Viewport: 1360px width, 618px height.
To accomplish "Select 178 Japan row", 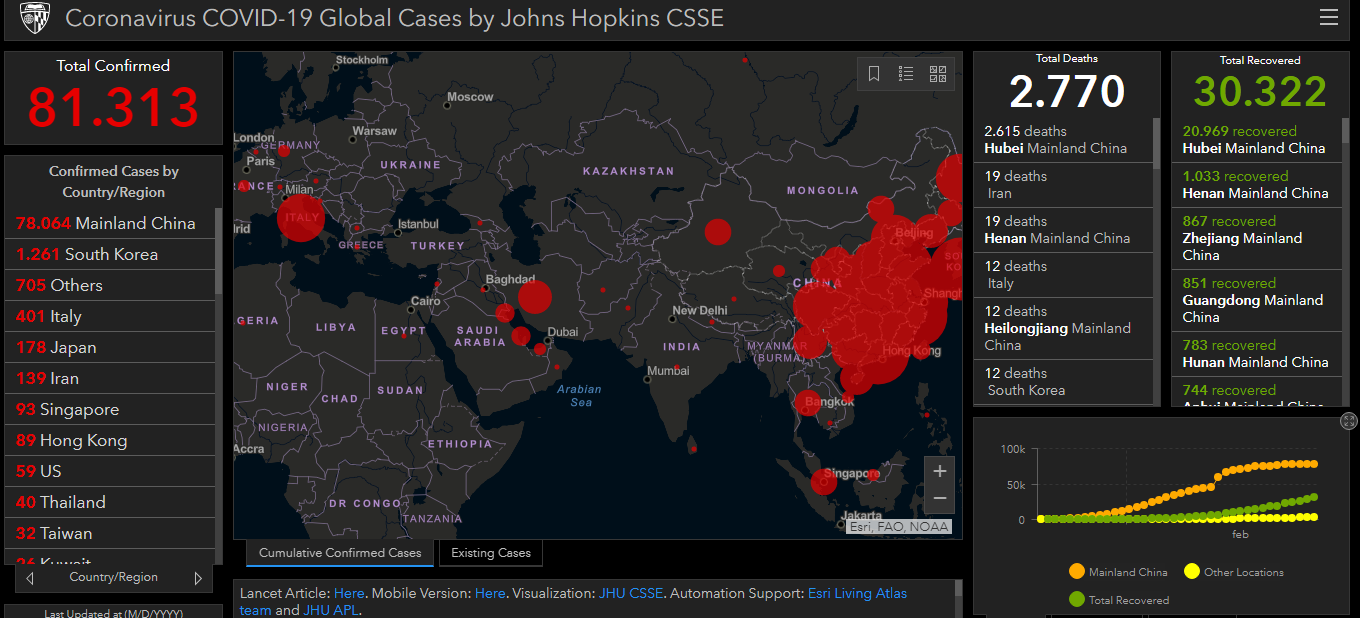I will point(110,347).
